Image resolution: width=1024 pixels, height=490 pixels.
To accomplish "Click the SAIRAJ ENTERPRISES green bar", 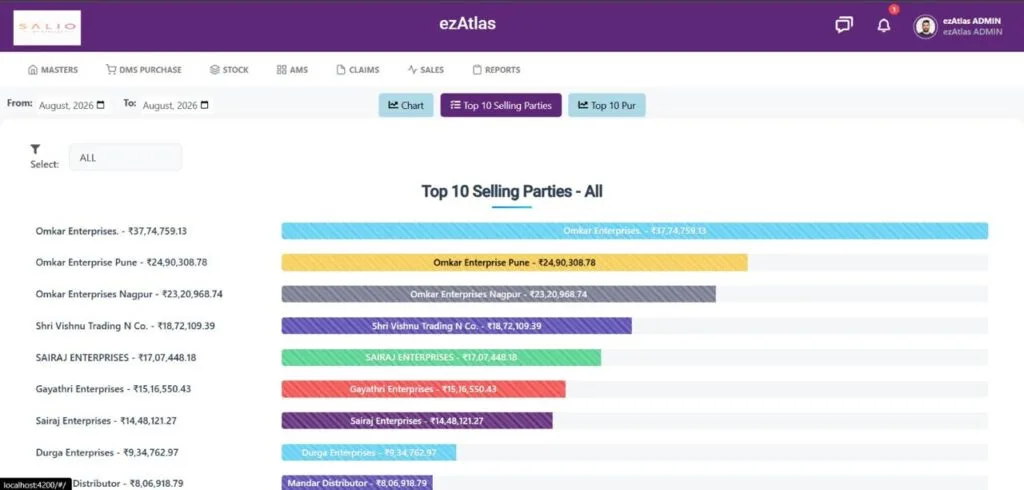I will (x=441, y=357).
